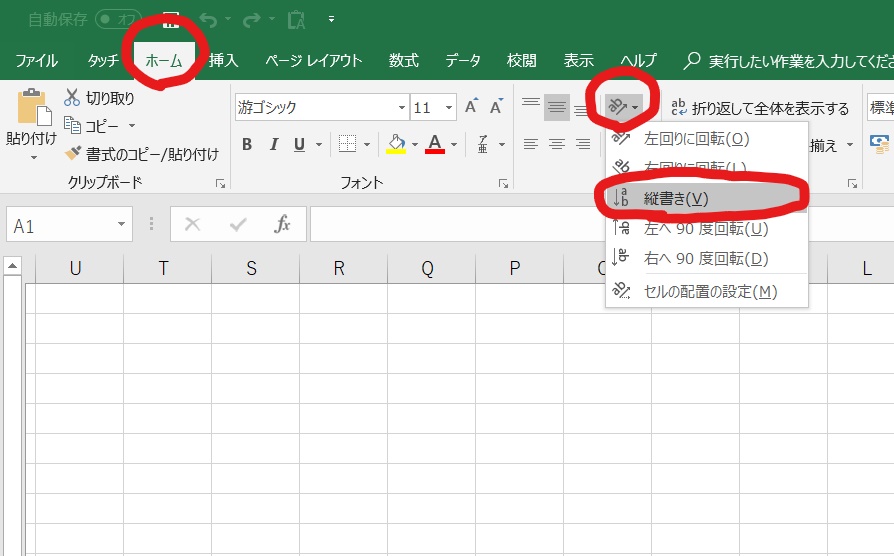Choose 左へ 90 度回転(U) option

point(706,228)
